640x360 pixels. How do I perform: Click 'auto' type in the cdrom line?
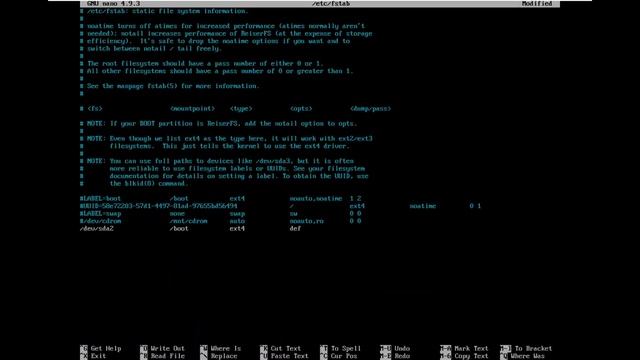click(x=237, y=221)
